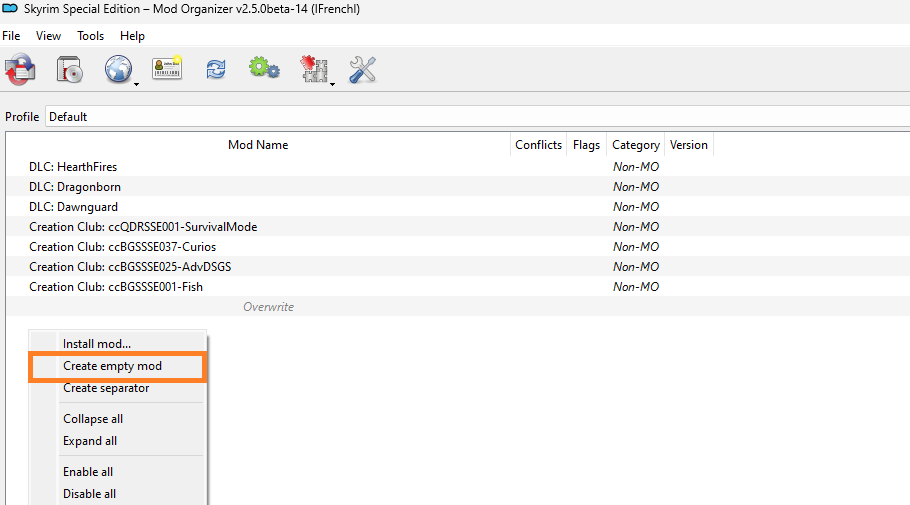Select the DLC: Dragonborn row
The image size is (910, 505).
458,187
